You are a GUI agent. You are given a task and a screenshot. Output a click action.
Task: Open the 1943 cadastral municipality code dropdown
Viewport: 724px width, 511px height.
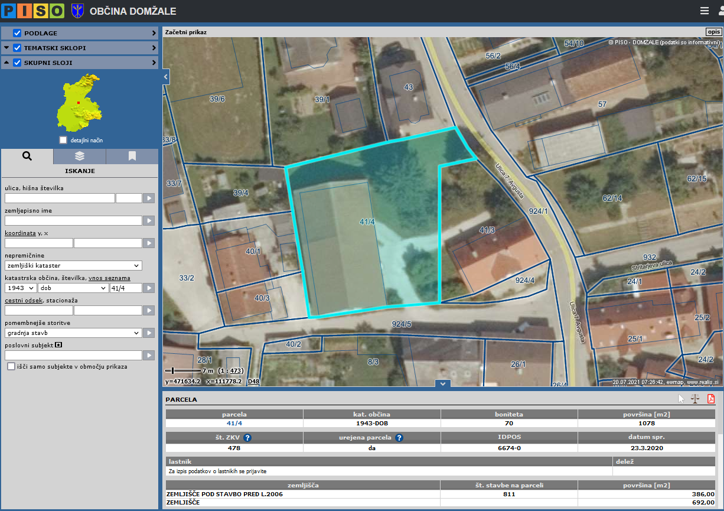tap(20, 288)
